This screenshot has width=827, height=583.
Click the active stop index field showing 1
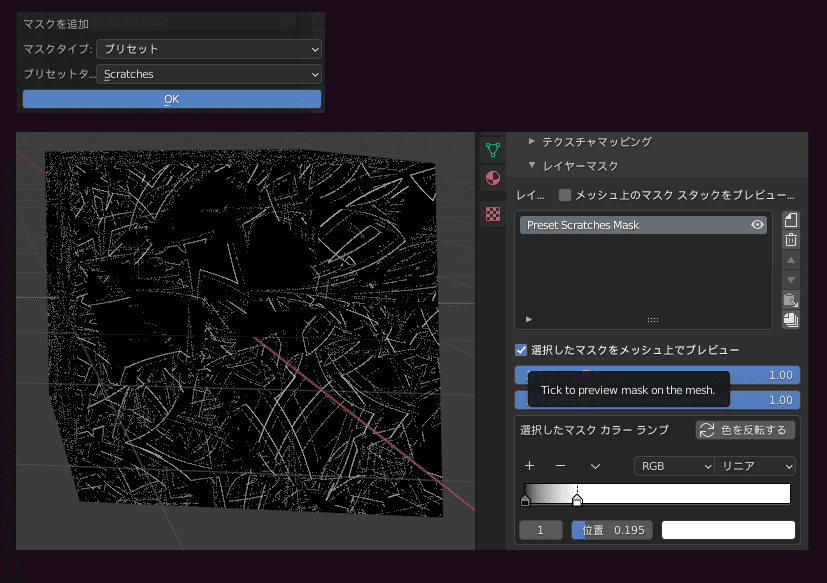(541, 530)
